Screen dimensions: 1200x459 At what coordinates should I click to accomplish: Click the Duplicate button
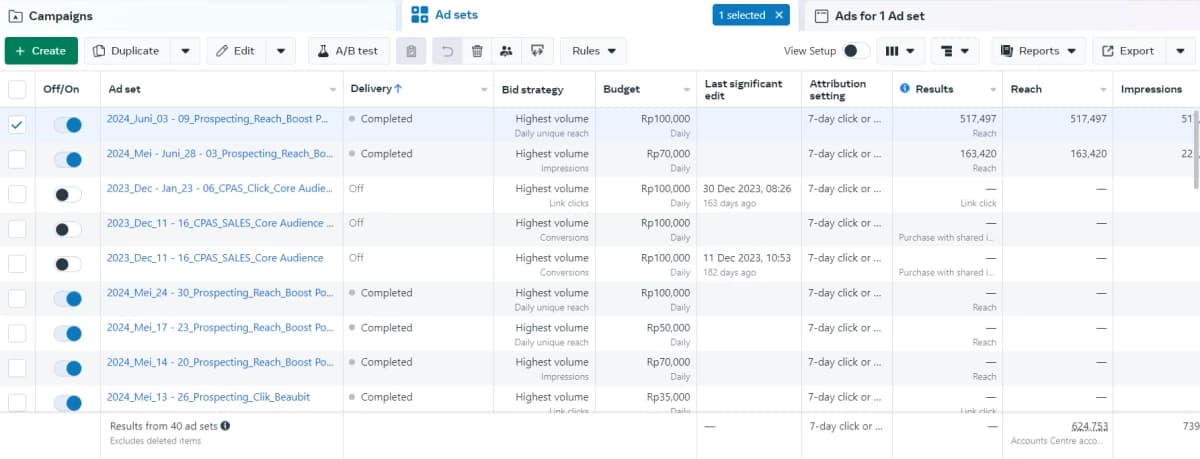126,51
